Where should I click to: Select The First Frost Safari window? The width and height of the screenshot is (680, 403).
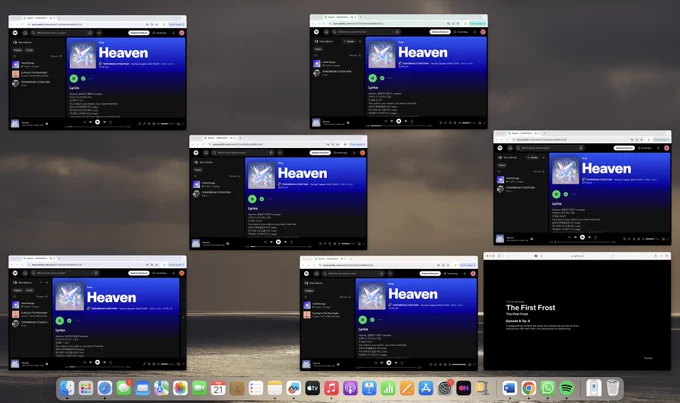click(577, 311)
